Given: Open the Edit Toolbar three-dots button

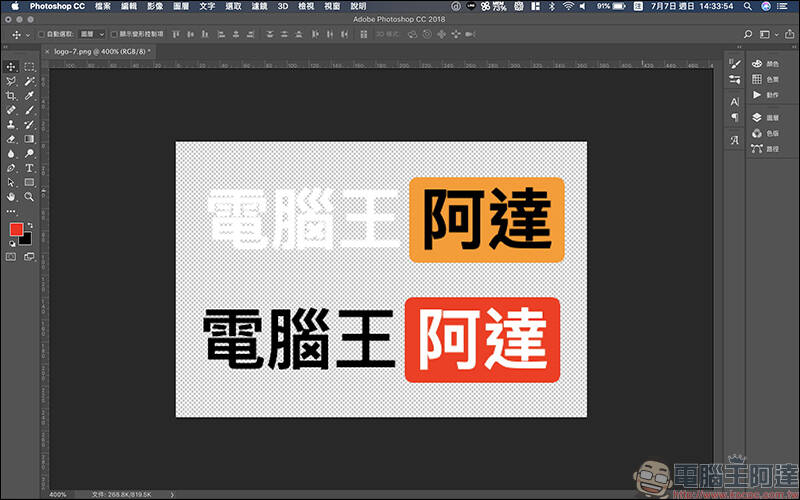Looking at the screenshot, I should (x=11, y=211).
